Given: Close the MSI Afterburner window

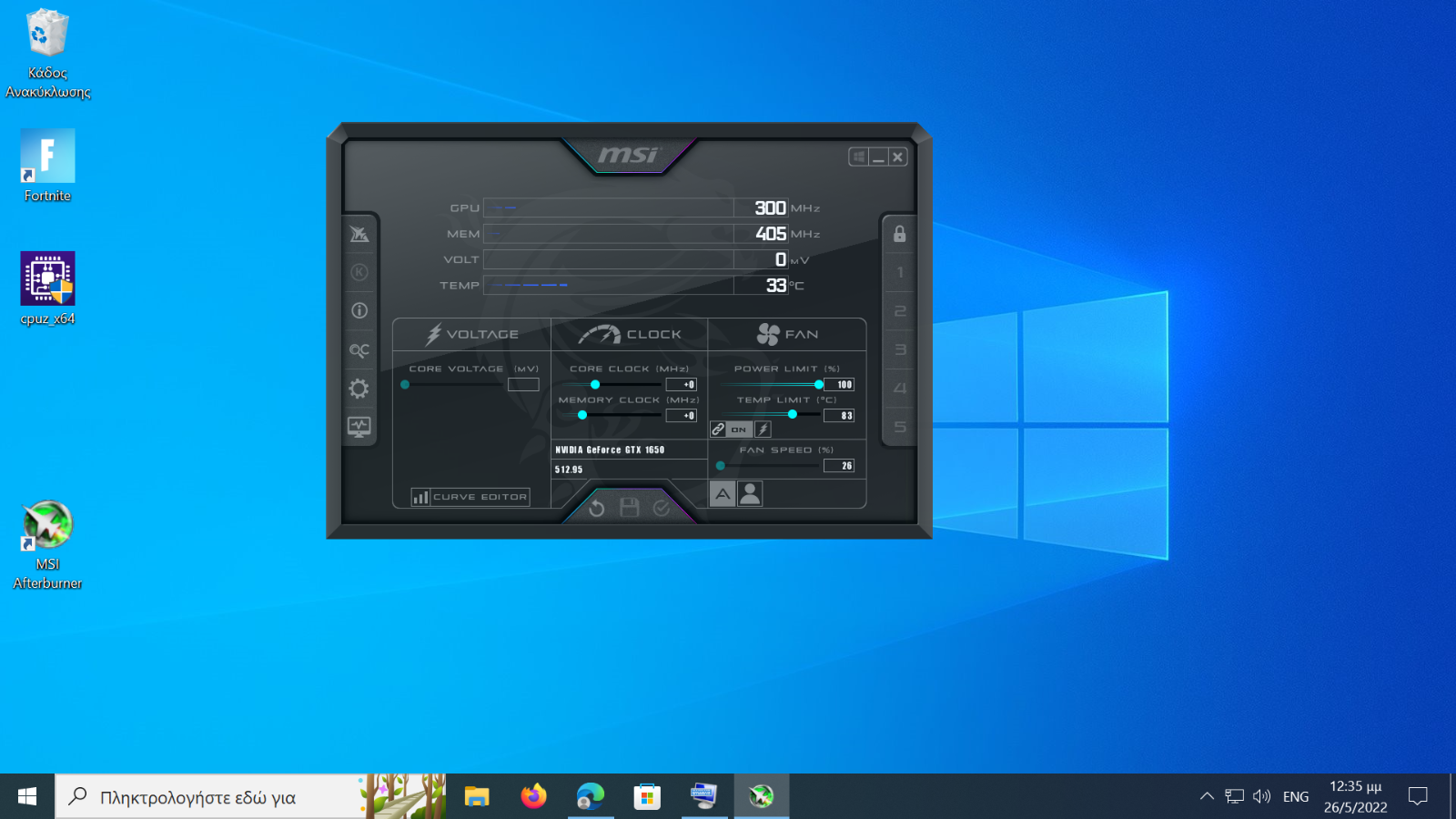Looking at the screenshot, I should pyautogui.click(x=898, y=157).
